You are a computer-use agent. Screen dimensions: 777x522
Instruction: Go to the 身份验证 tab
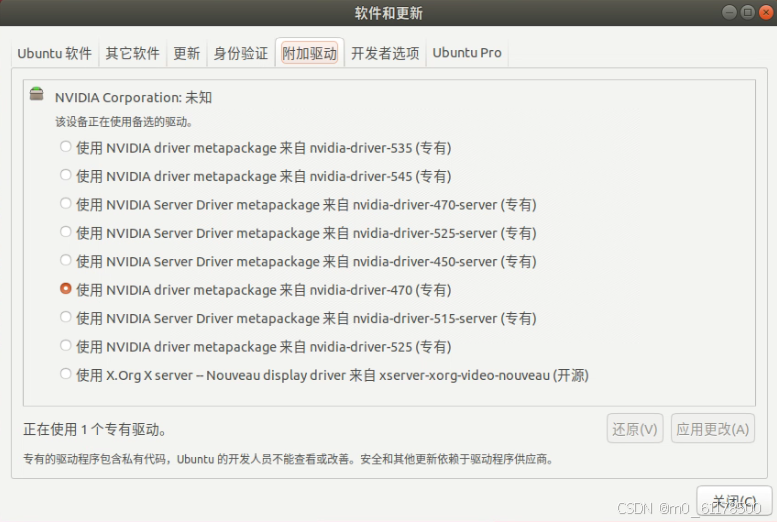tap(241, 53)
